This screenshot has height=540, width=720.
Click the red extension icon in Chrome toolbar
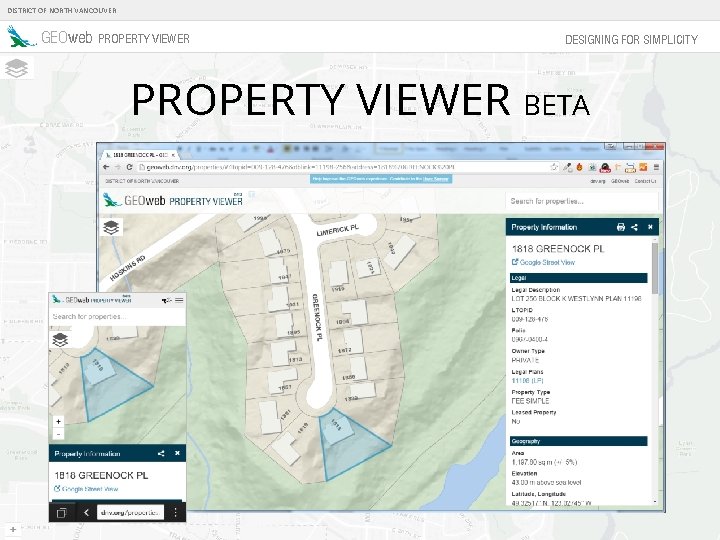[605, 168]
